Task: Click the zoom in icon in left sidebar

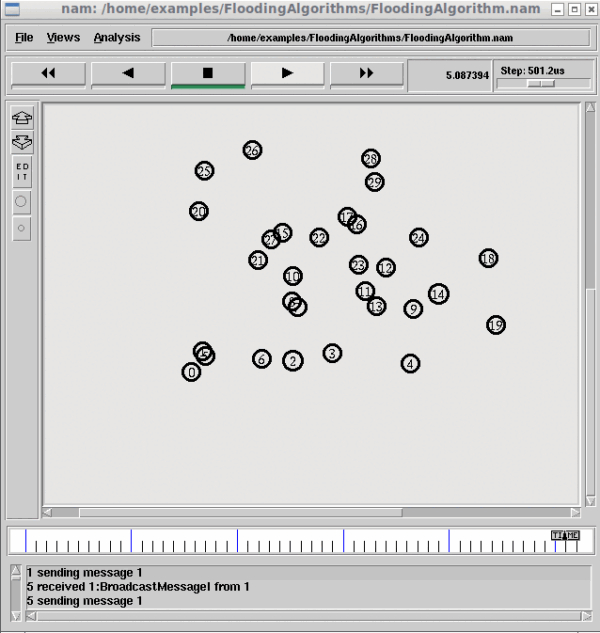Action: (x=22, y=118)
